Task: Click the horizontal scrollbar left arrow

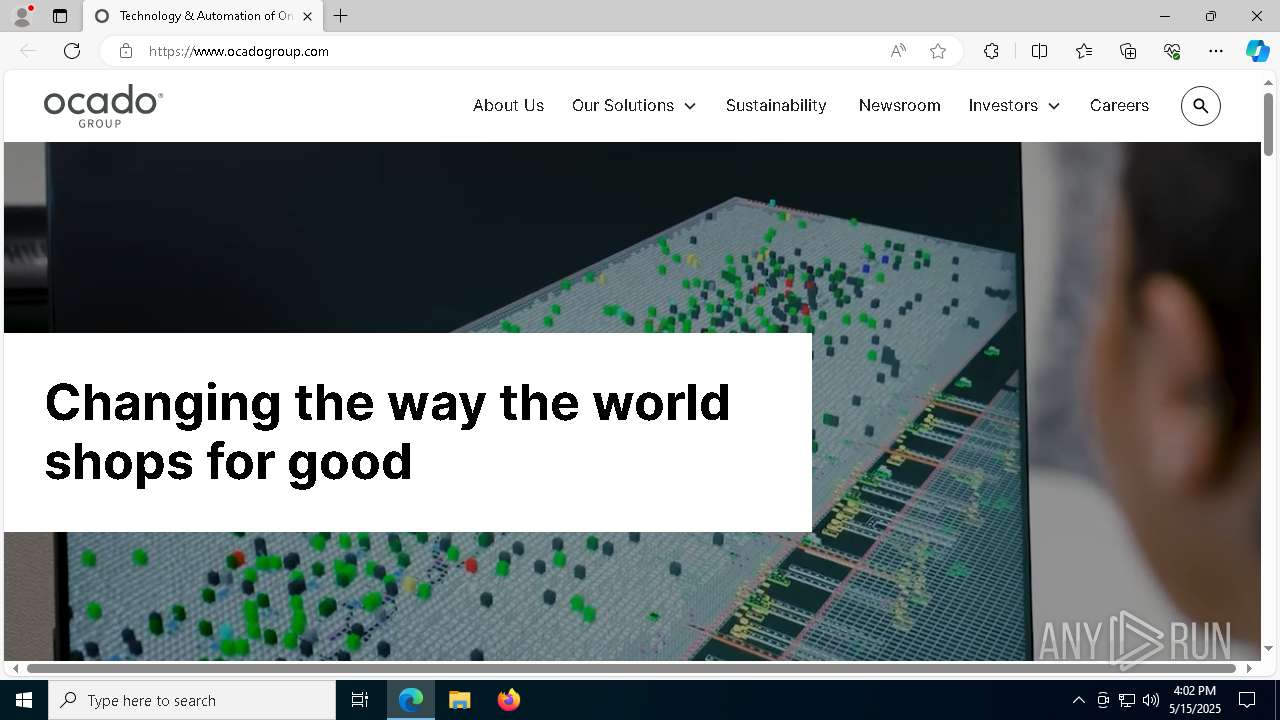Action: pyautogui.click(x=15, y=668)
